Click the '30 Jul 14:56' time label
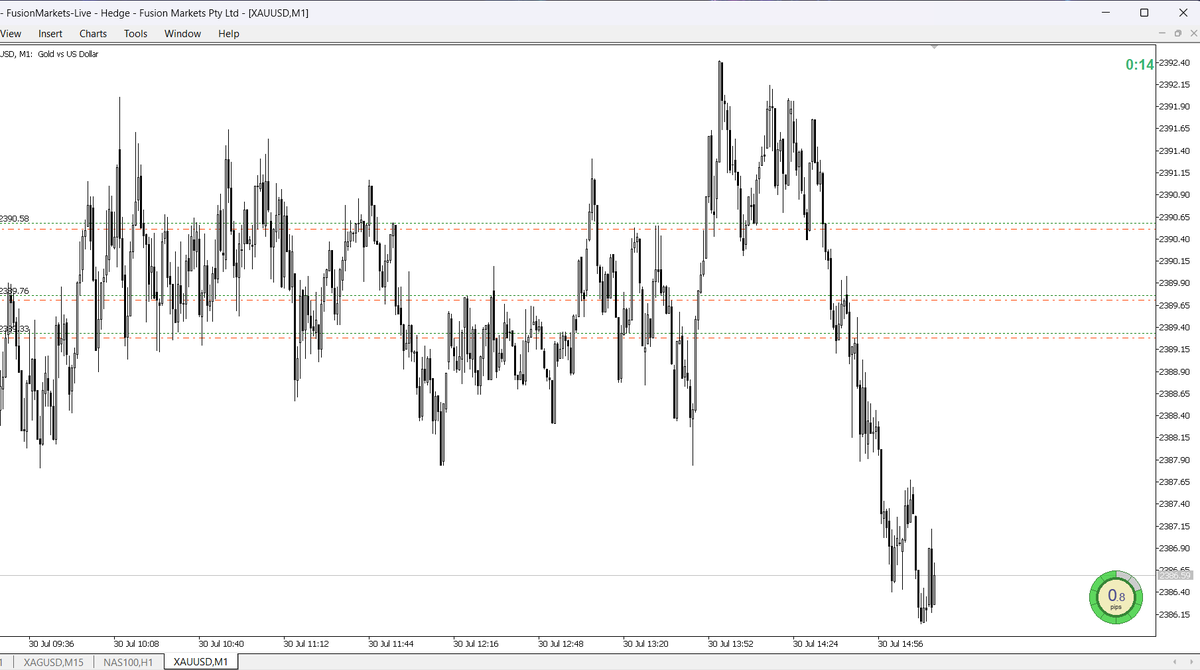1200x670 pixels. click(900, 644)
